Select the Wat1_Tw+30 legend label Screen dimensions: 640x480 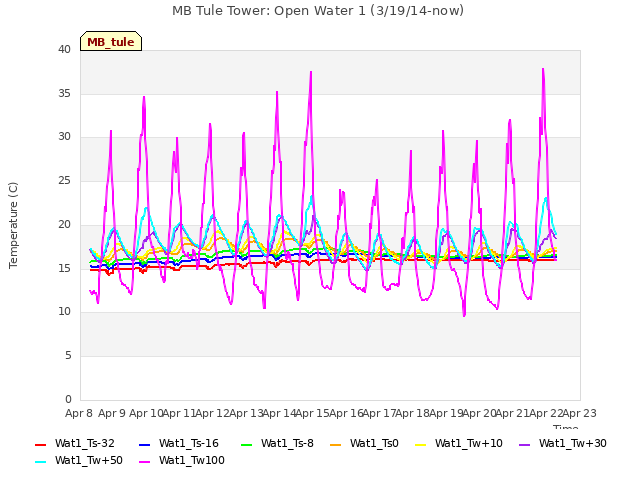(x=573, y=444)
